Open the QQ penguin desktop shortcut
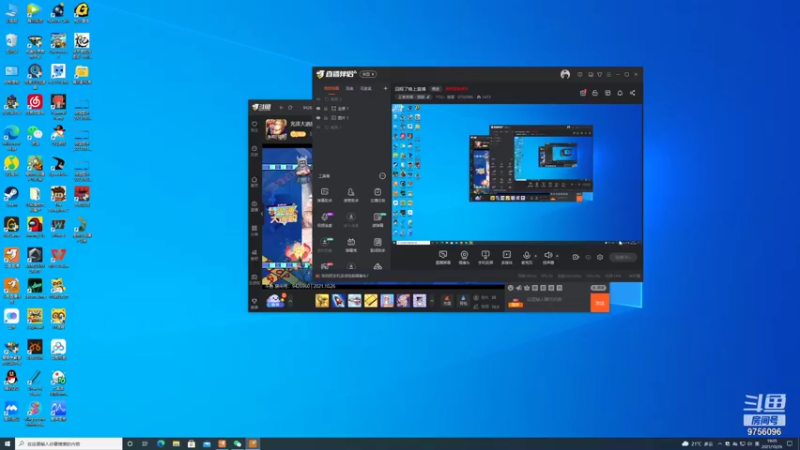Screen dimensions: 800x450 pyautogui.click(x=11, y=378)
